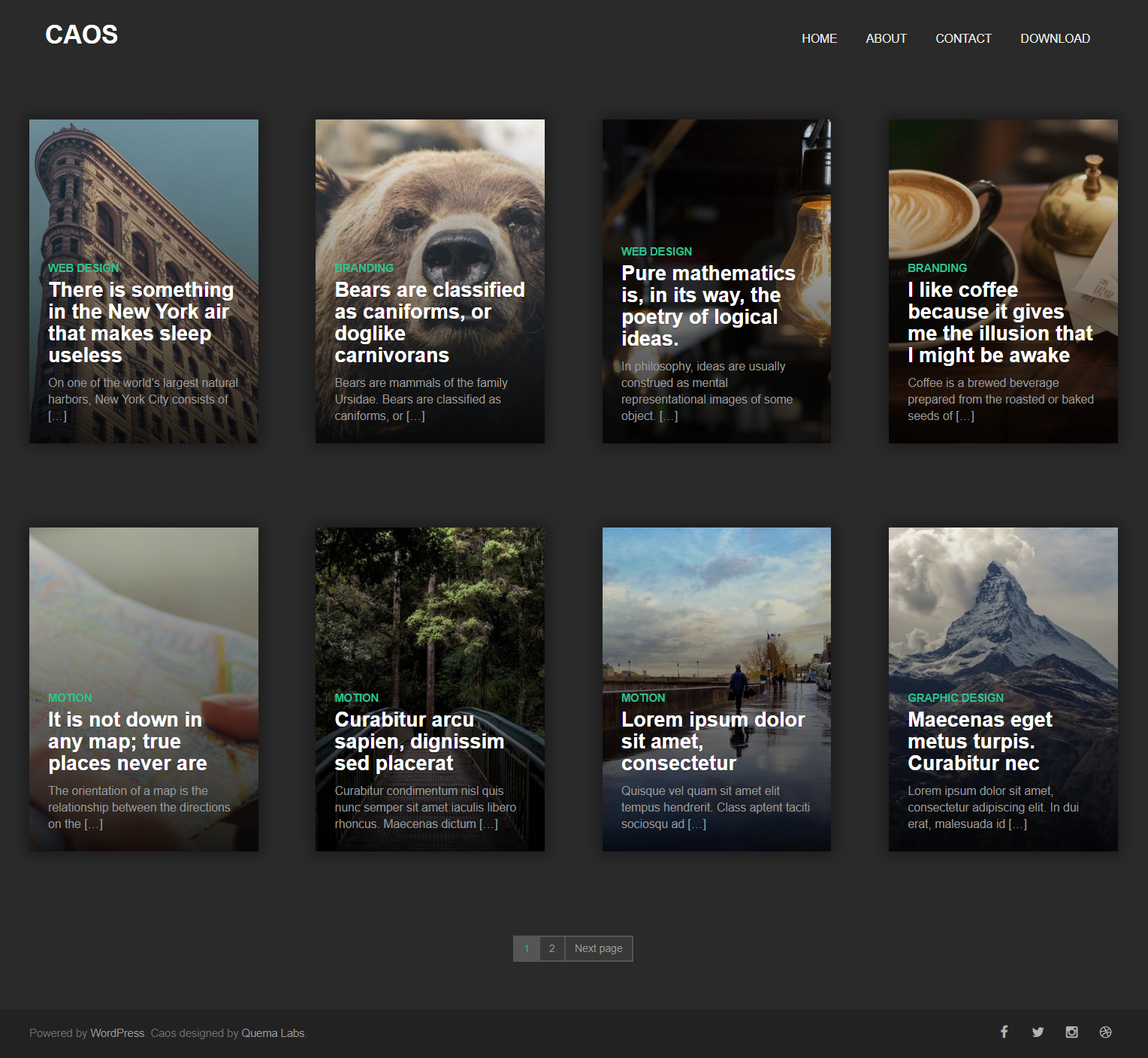Open the Twitter icon in footer
Image resolution: width=1148 pixels, height=1058 pixels.
1038,1032
